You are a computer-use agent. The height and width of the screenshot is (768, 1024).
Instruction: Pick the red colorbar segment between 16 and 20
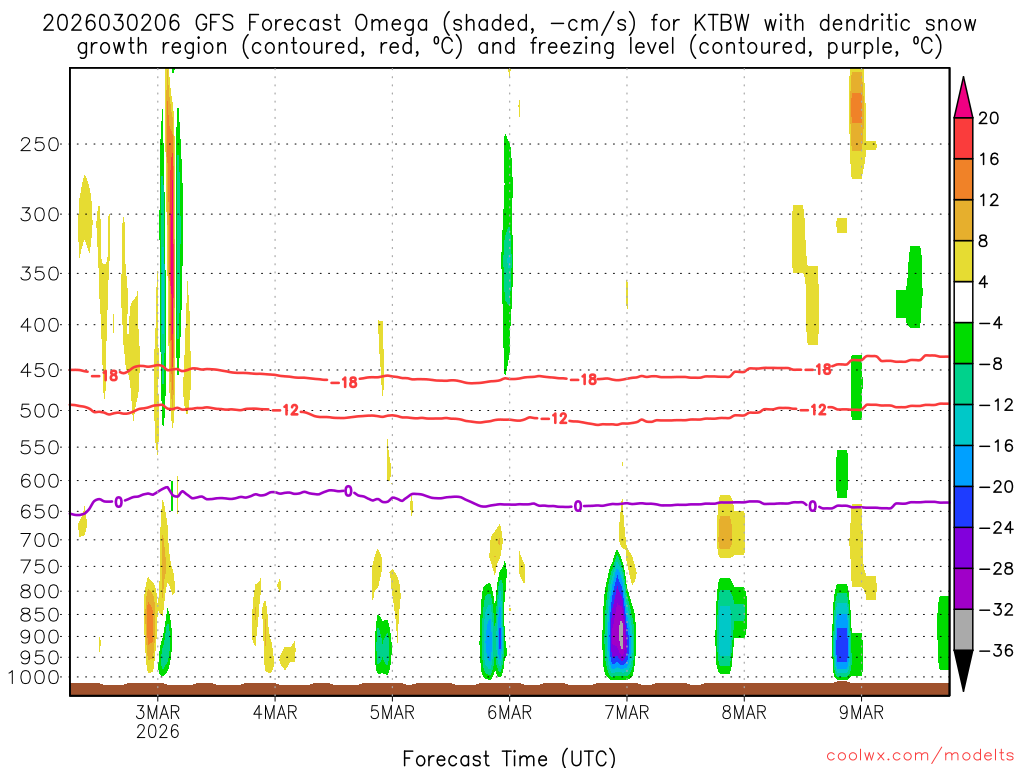pos(963,138)
